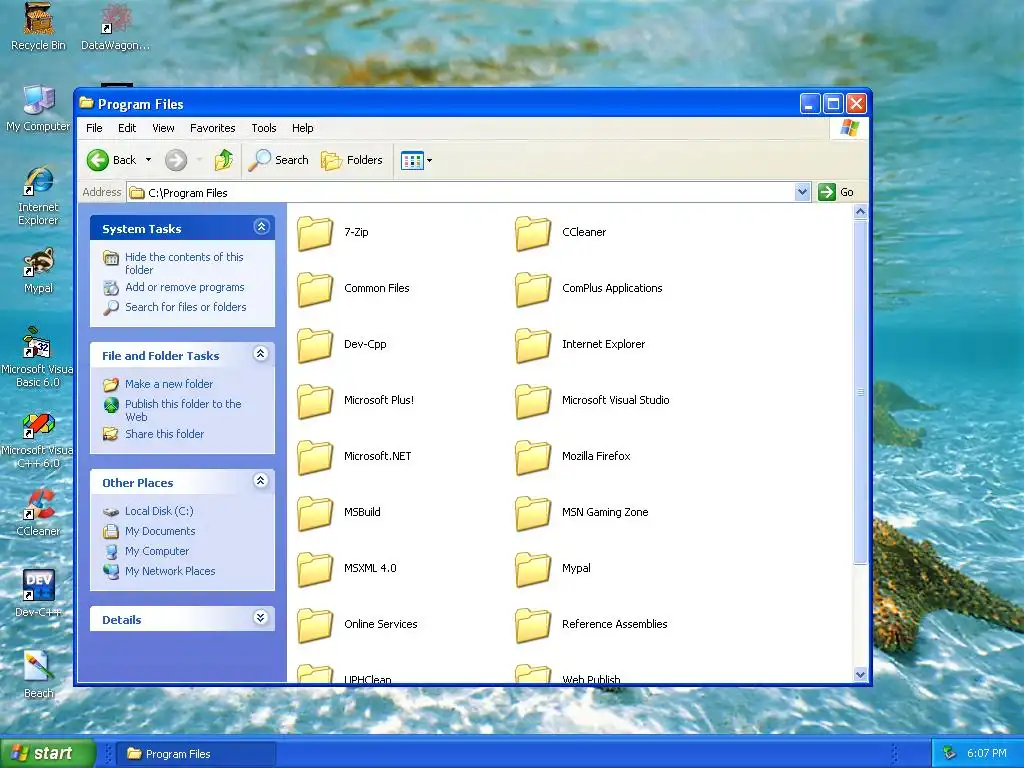Go to Local Disk (C:) in Other Places
Screen dimensions: 1024x768
(x=159, y=511)
